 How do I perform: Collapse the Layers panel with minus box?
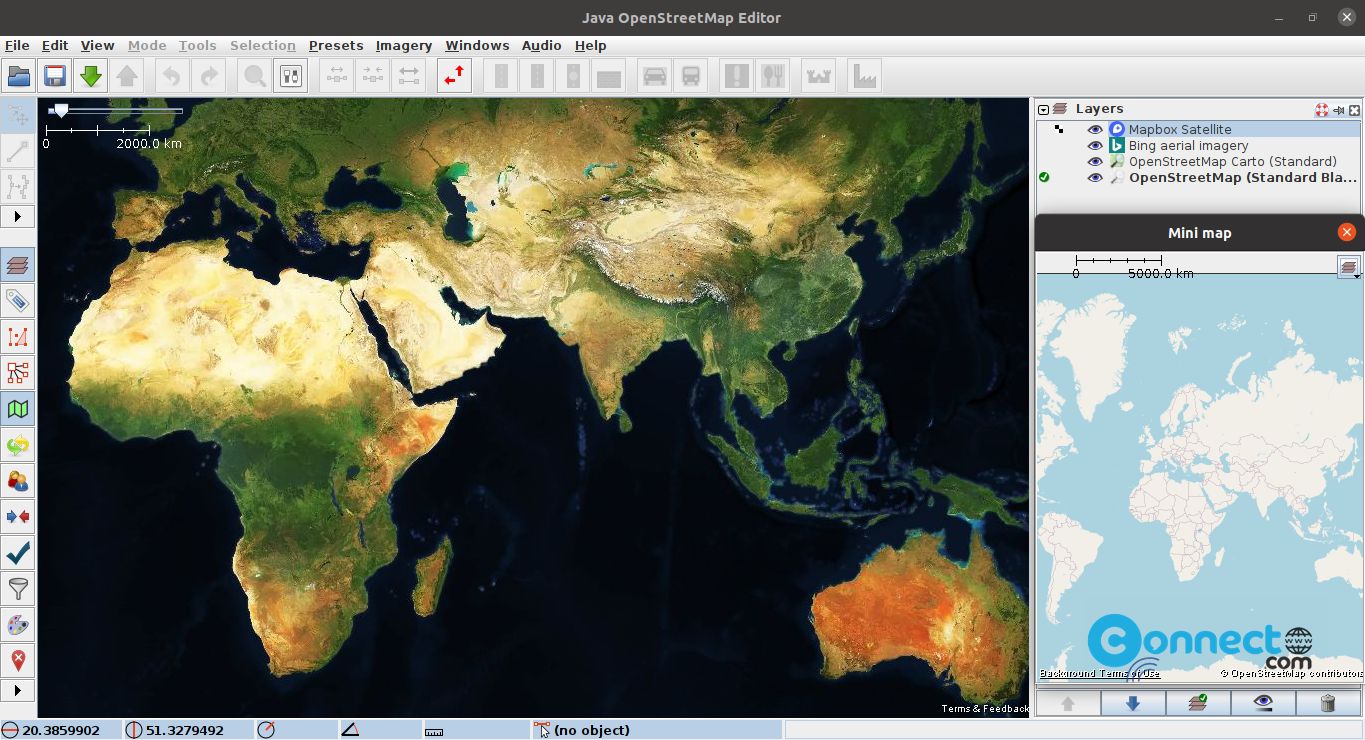(x=1043, y=110)
